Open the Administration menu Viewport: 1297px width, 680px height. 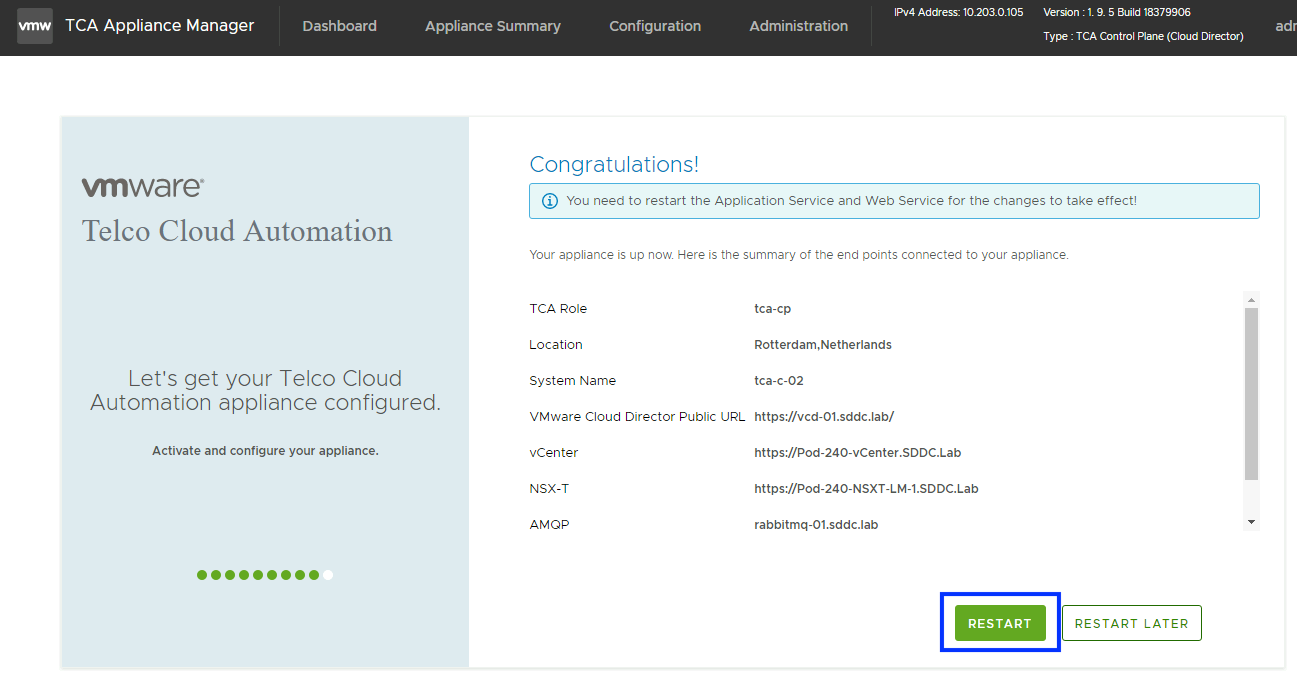798,26
